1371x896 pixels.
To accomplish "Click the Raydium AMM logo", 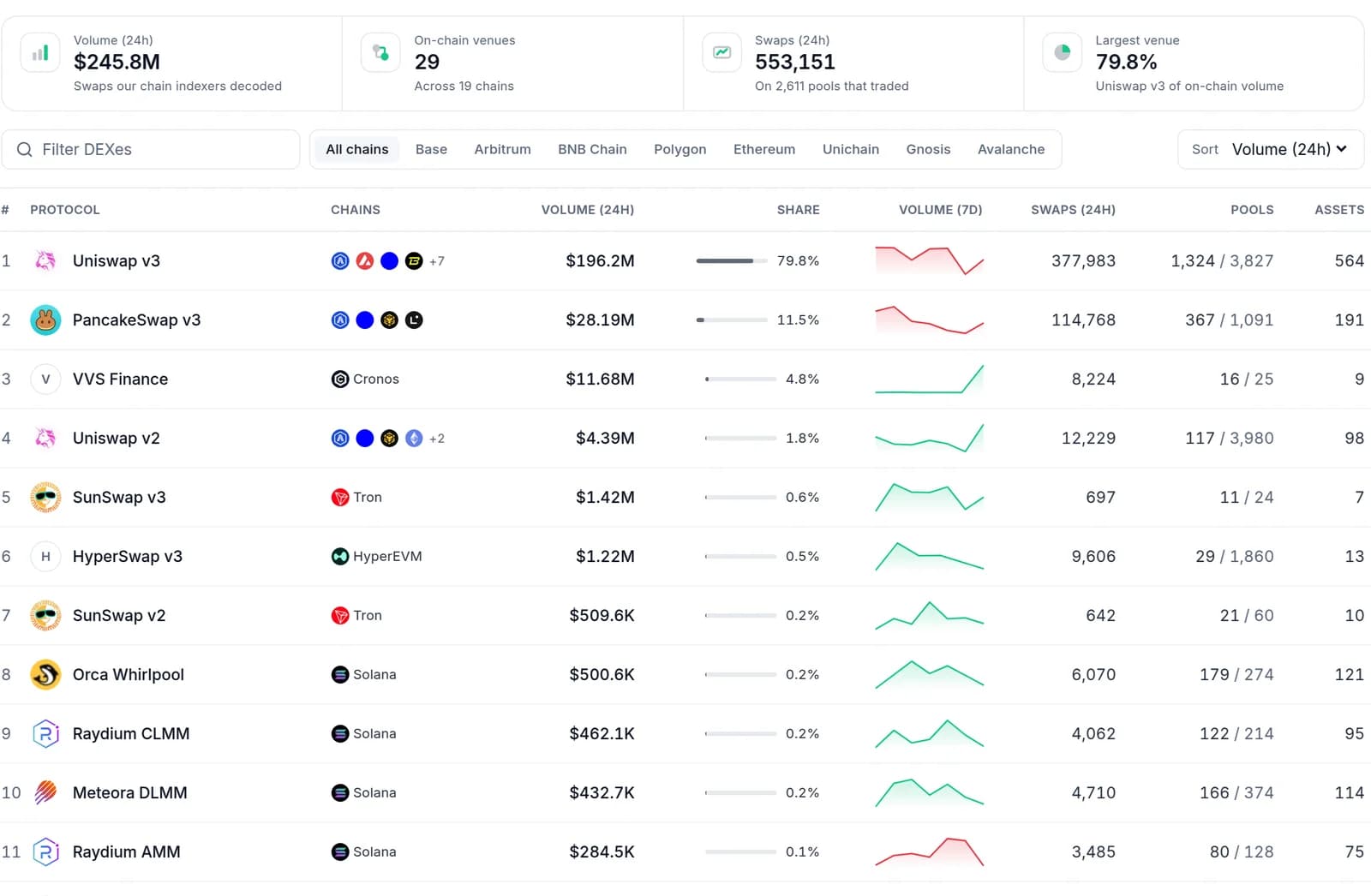I will pos(45,852).
